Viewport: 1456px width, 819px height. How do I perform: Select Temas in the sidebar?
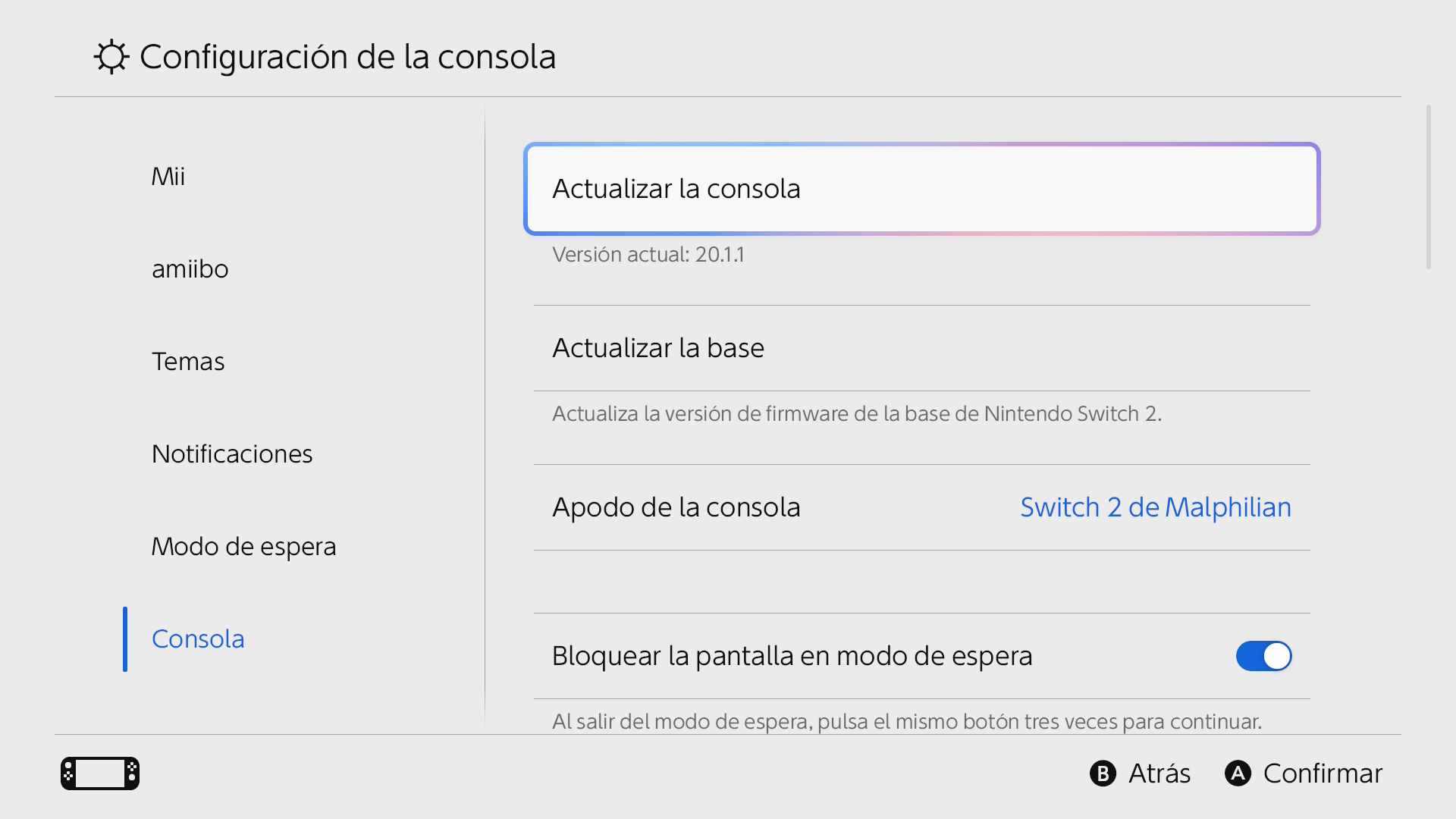[188, 362]
